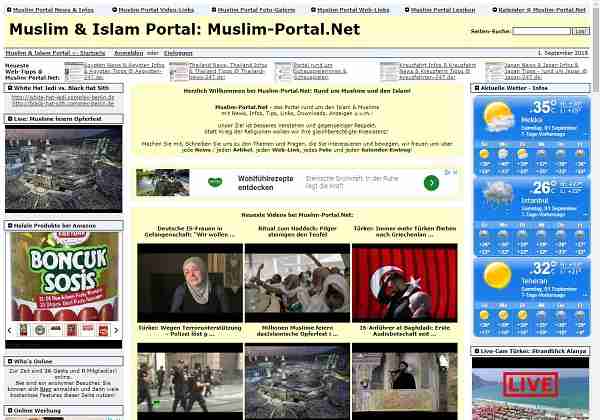This screenshot has height=420, width=600.
Task: Close the Wohlfühlrezepte banner ad
Action: pyautogui.click(x=454, y=173)
